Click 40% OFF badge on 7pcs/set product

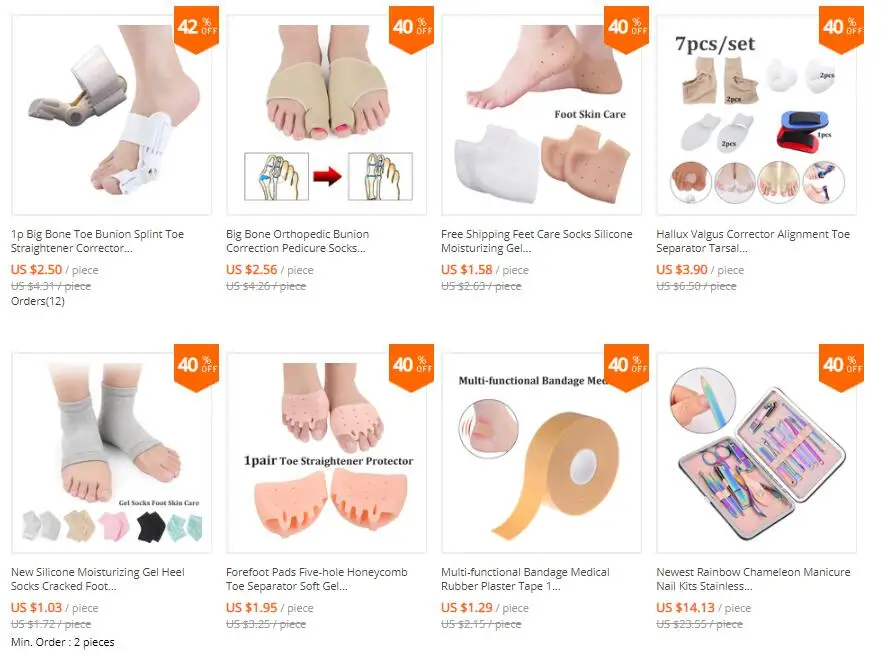click(x=842, y=29)
